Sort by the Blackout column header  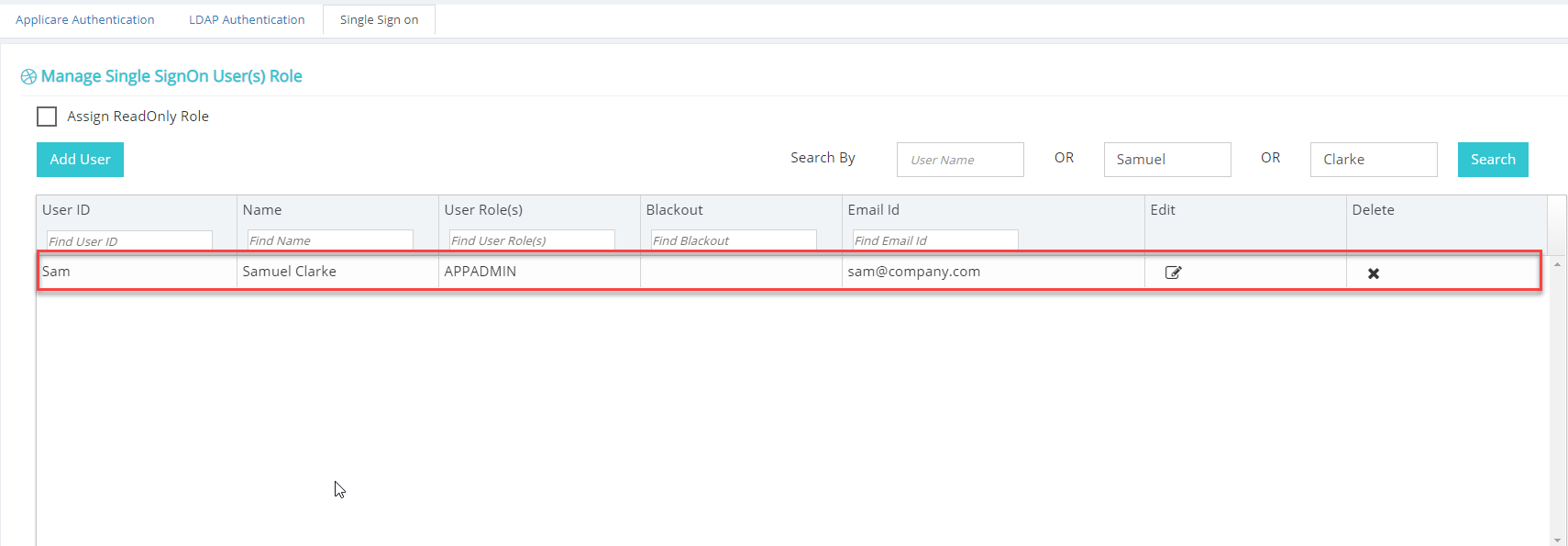coord(675,210)
